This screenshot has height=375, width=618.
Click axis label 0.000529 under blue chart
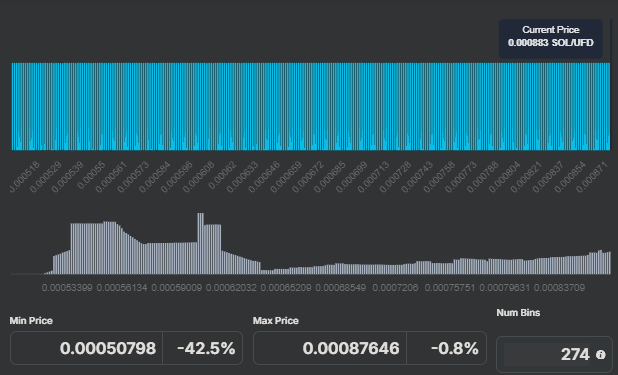pos(46,177)
